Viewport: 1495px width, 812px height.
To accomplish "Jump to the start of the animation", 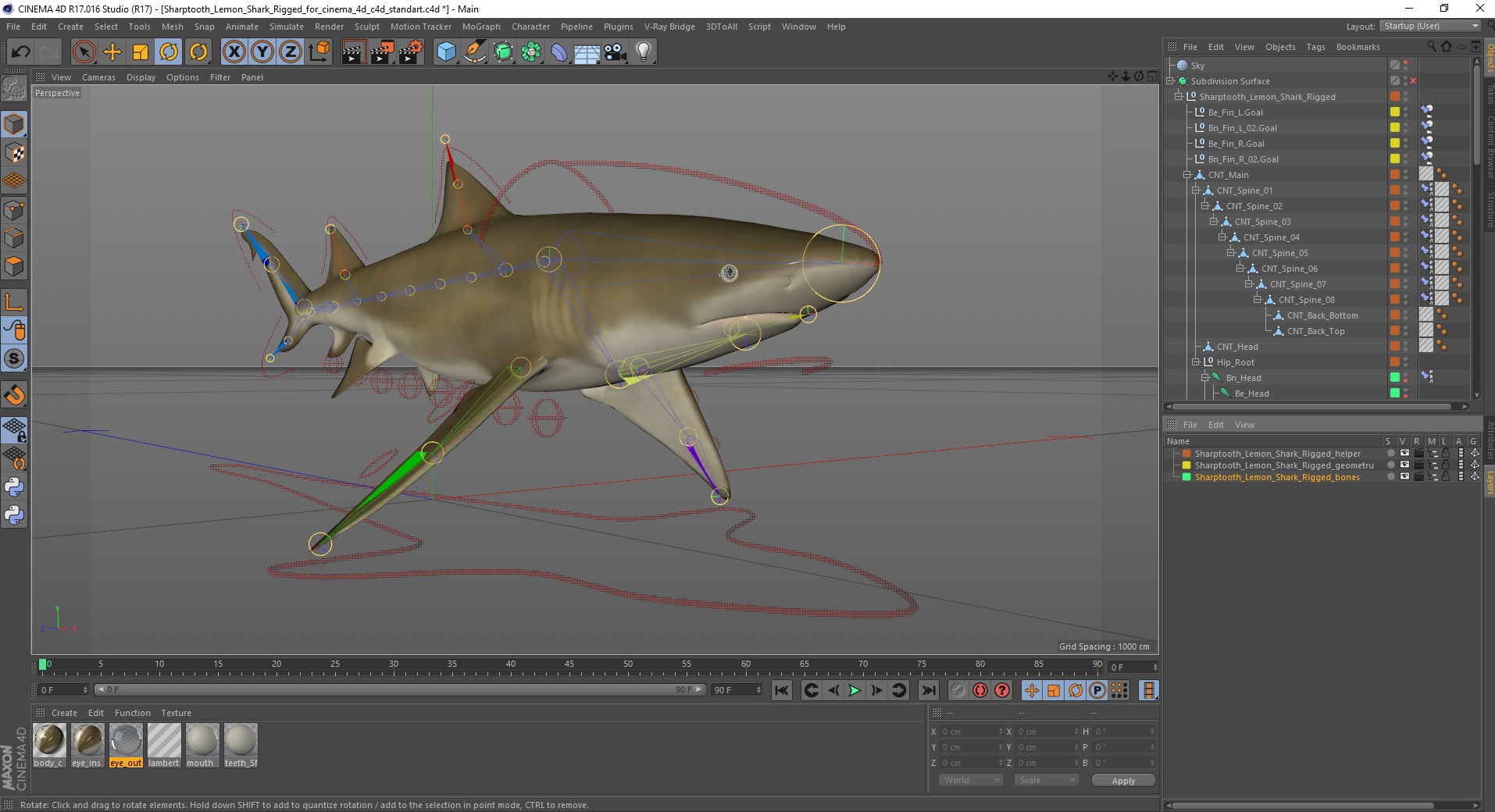I will (781, 690).
